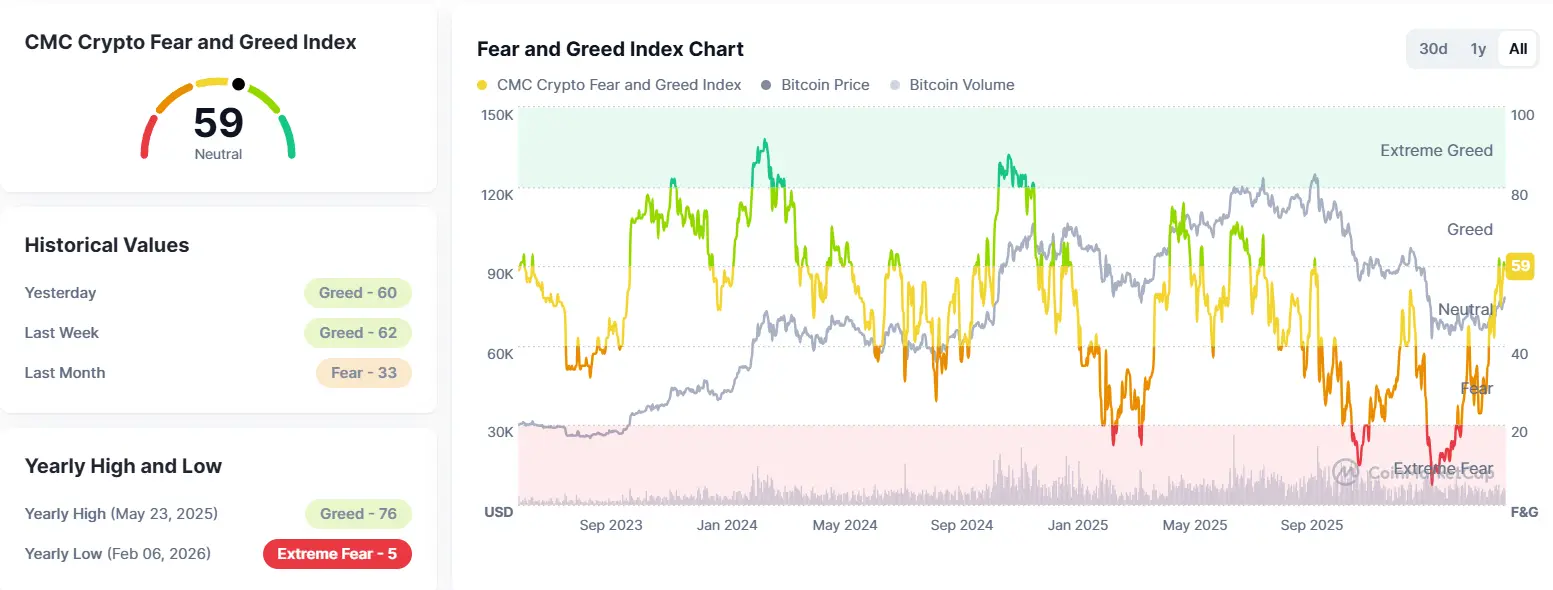The width and height of the screenshot is (1553, 590).
Task: Click the CoinMarketCap watermark logo on the chart
Action: click(1346, 472)
